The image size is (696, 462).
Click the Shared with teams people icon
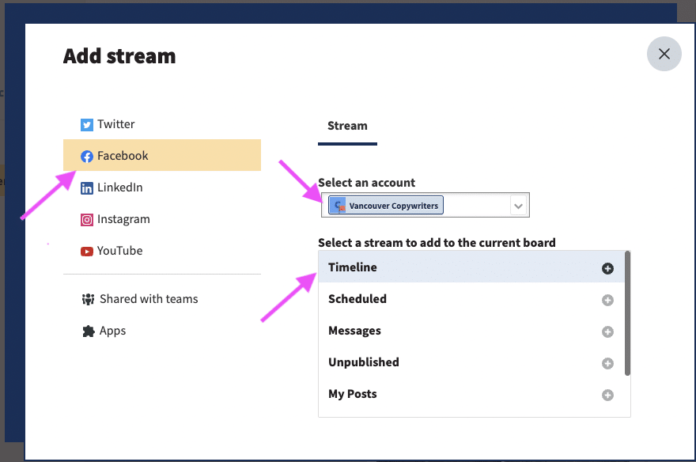[x=87, y=299]
